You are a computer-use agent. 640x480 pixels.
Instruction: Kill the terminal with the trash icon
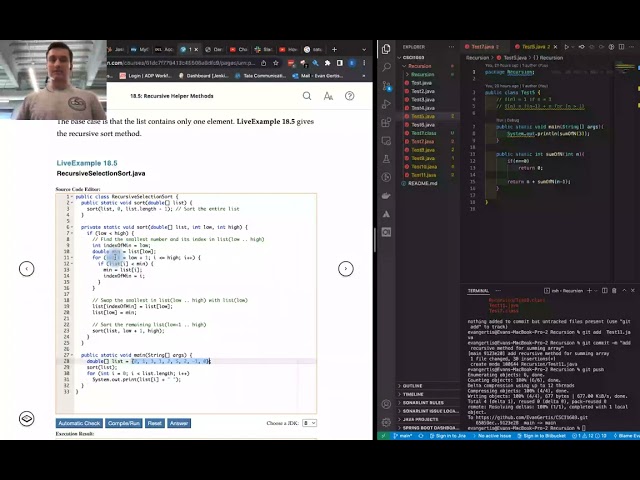(614, 291)
